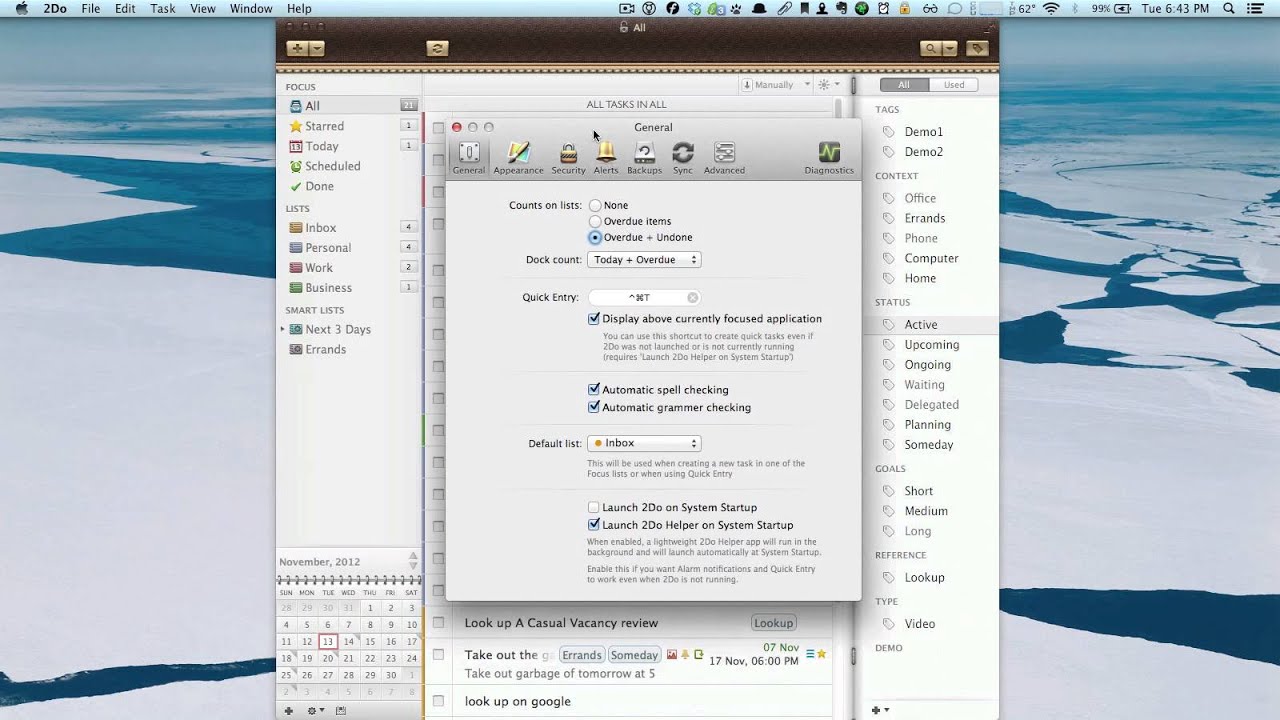Expand the Next 3 Days smart list
This screenshot has height=720, width=1280.
pos(283,329)
